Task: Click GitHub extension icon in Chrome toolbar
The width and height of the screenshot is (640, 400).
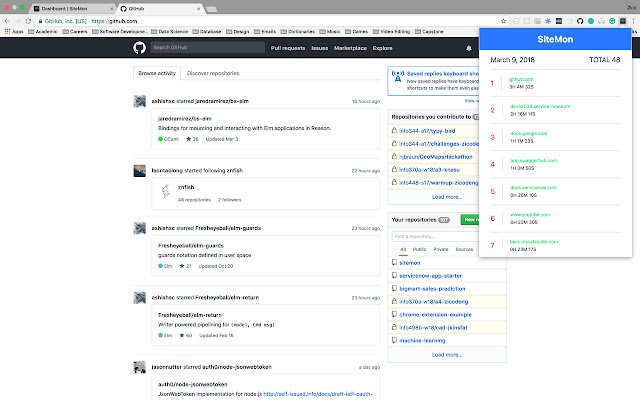Action: pyautogui.click(x=580, y=21)
